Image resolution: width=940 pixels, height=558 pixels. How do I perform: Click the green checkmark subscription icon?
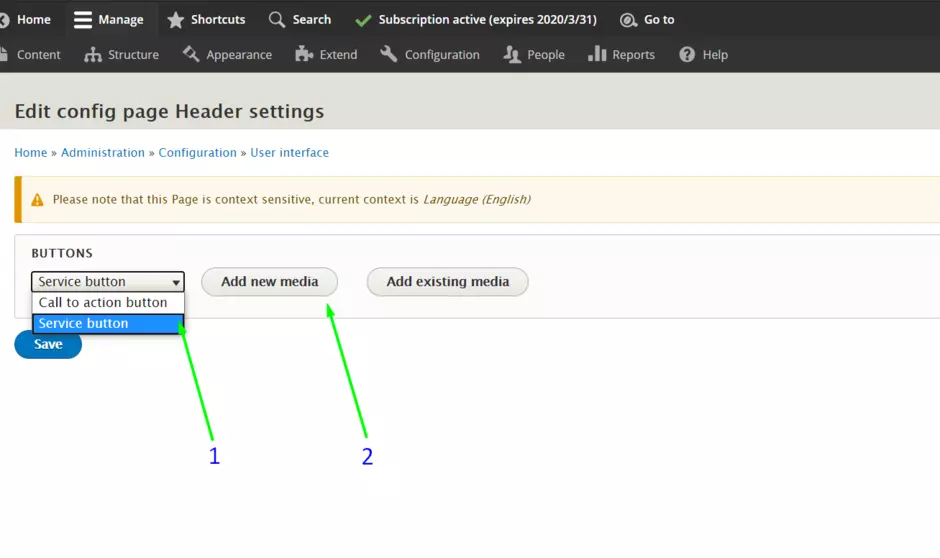(363, 20)
